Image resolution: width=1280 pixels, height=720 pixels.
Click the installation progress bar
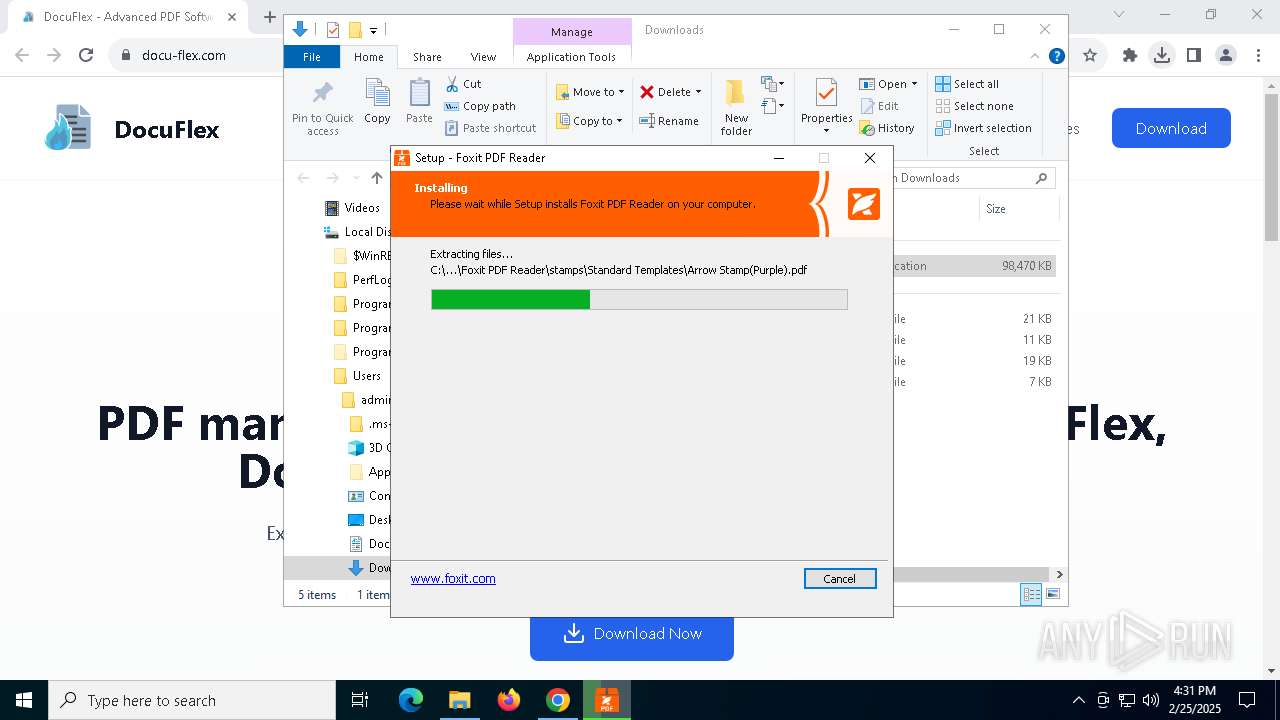[x=639, y=299]
